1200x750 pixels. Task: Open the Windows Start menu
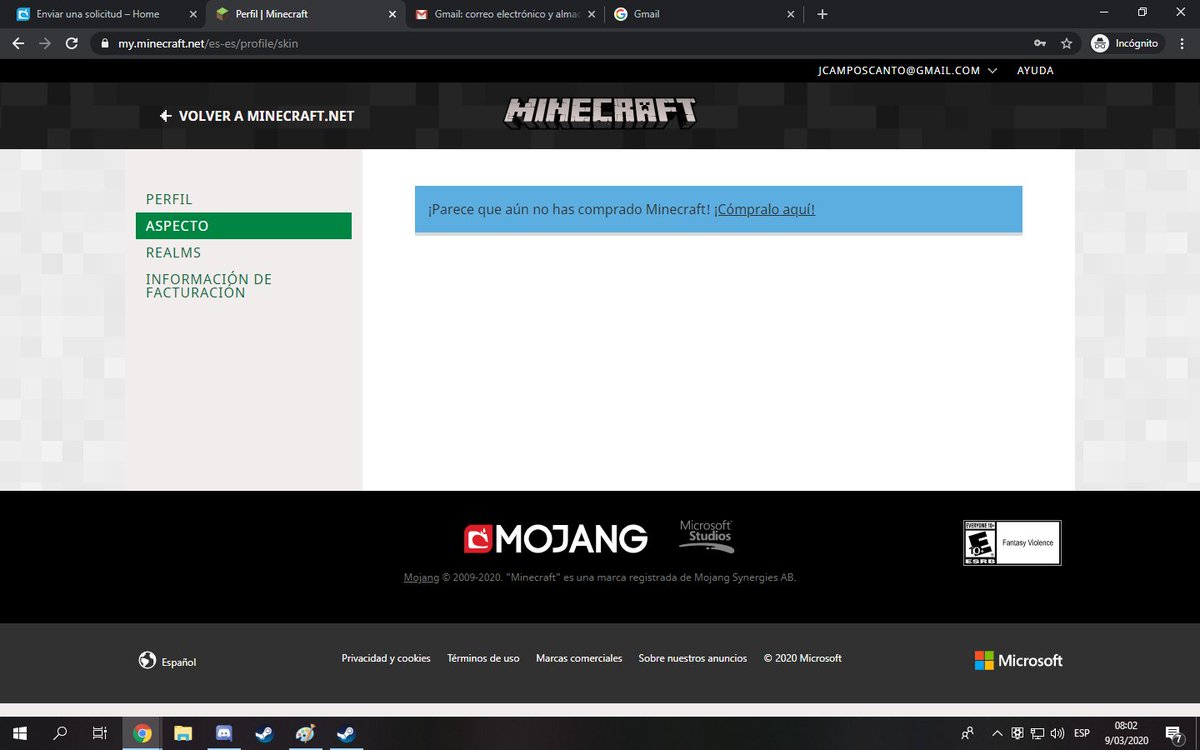[19, 733]
